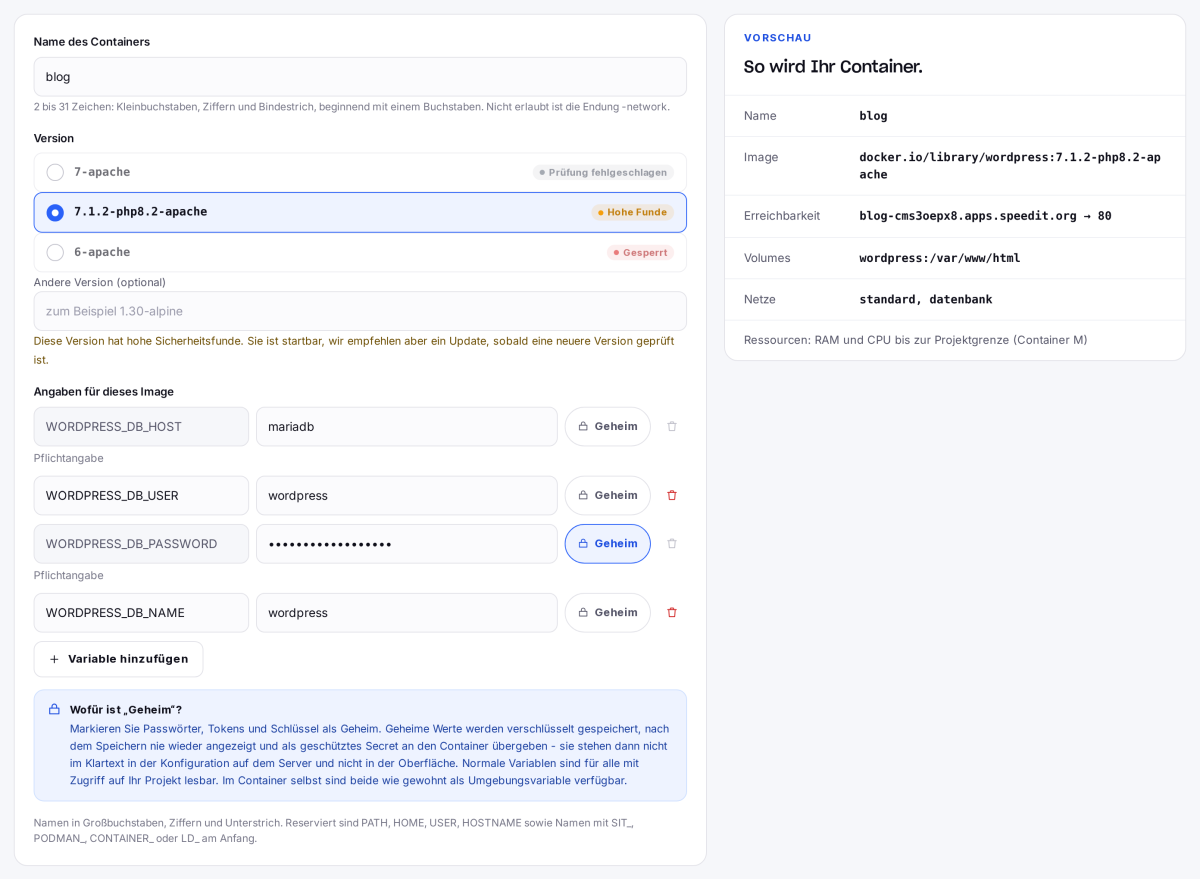The height and width of the screenshot is (879, 1200).
Task: Edit the container name field containing blog
Action: click(360, 76)
